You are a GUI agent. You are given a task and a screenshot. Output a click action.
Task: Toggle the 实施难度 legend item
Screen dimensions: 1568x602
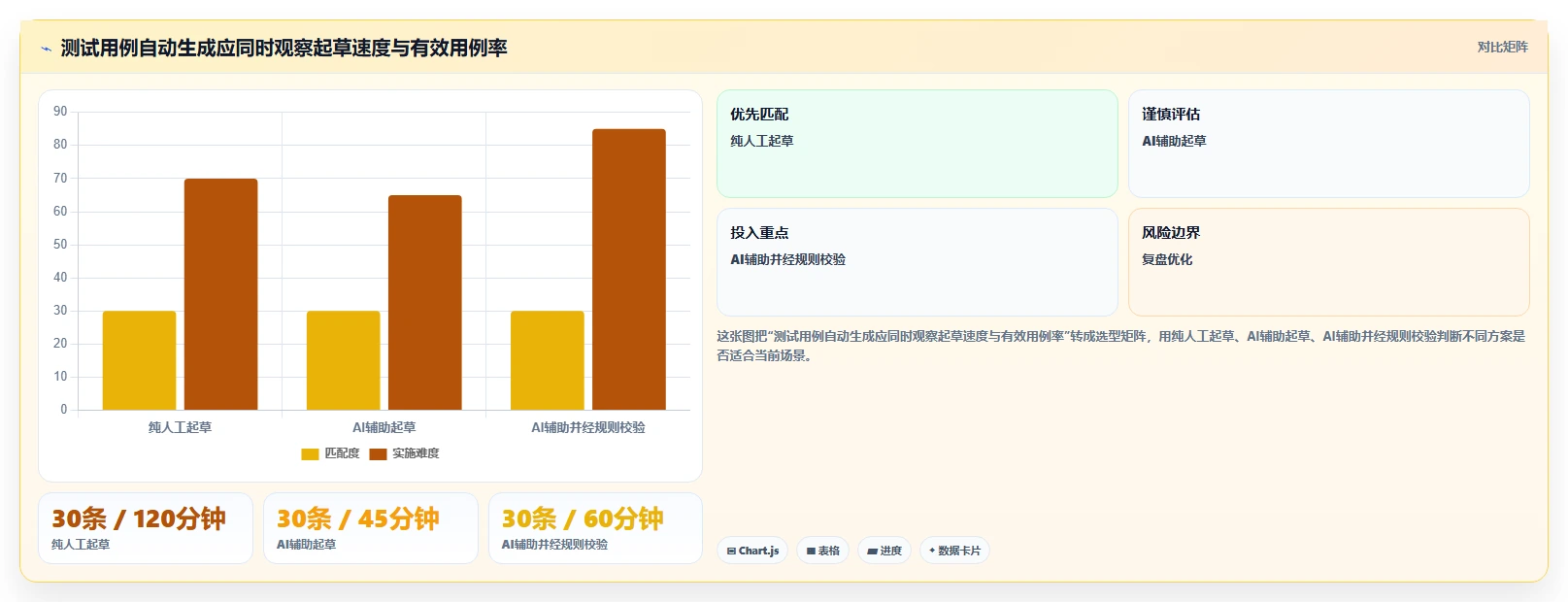(x=404, y=453)
